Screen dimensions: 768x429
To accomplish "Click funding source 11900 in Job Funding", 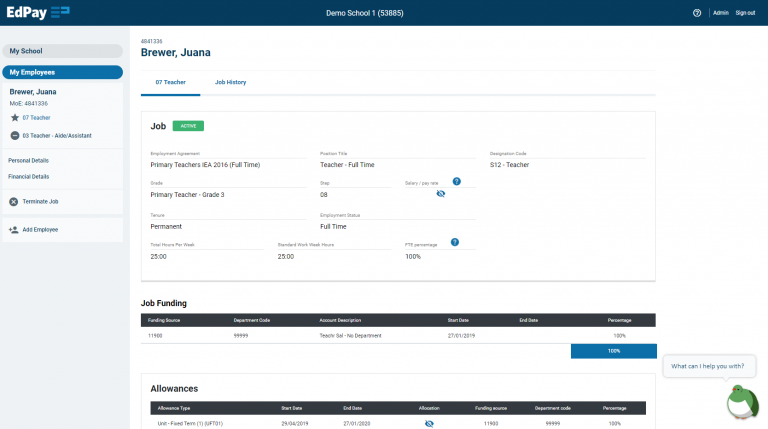I will point(155,336).
